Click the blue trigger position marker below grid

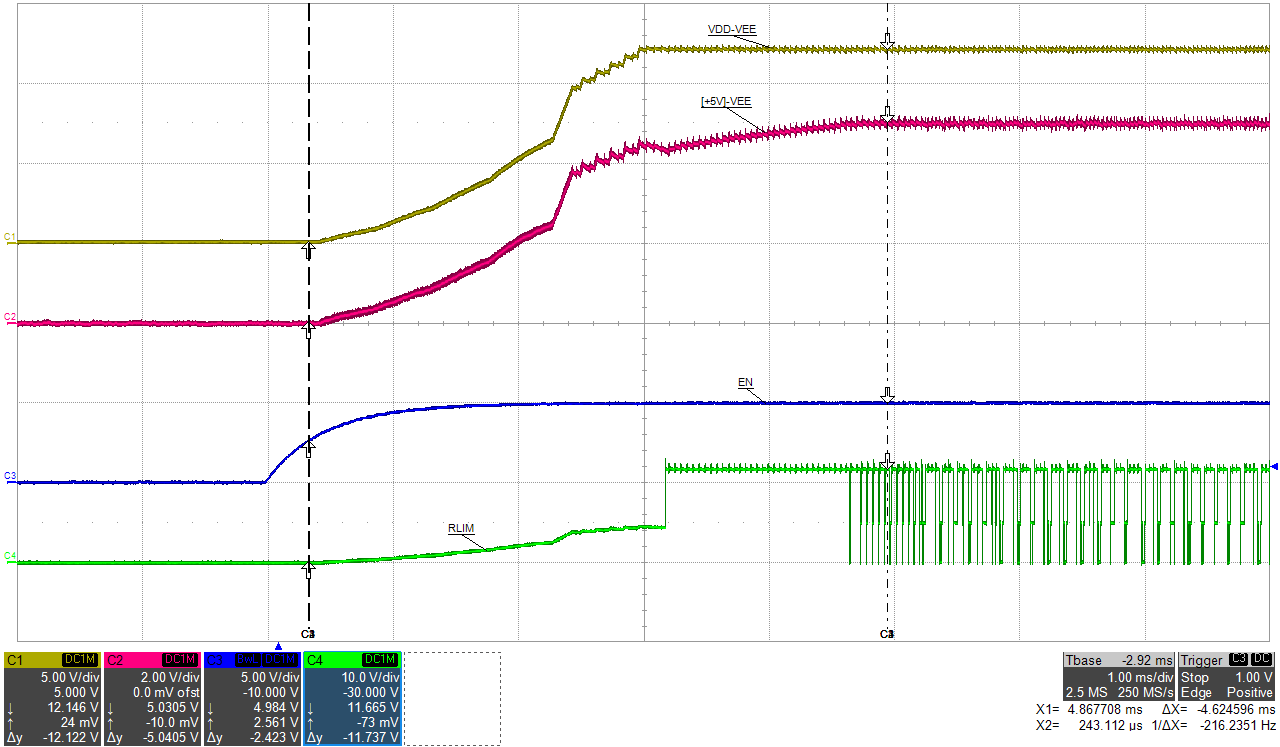278,647
